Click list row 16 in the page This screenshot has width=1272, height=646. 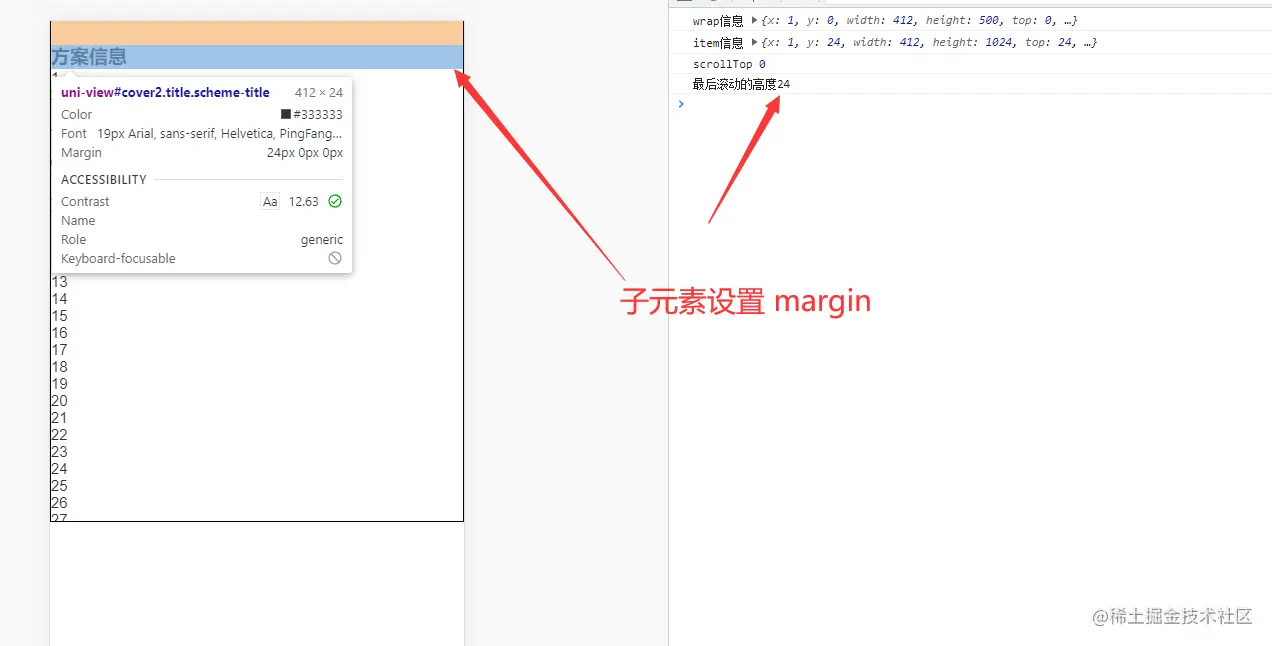59,333
